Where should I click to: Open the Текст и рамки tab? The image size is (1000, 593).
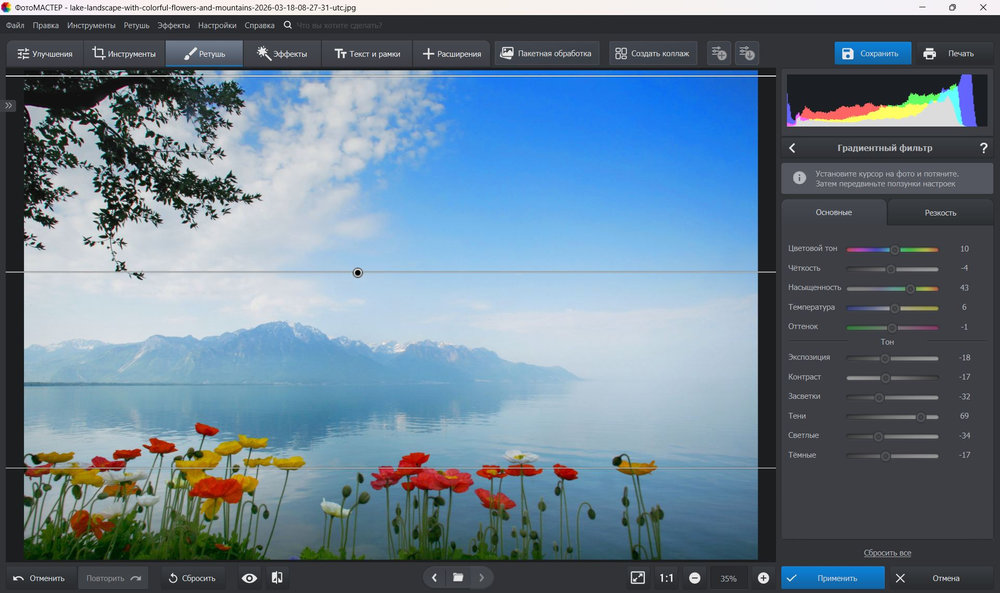[367, 54]
